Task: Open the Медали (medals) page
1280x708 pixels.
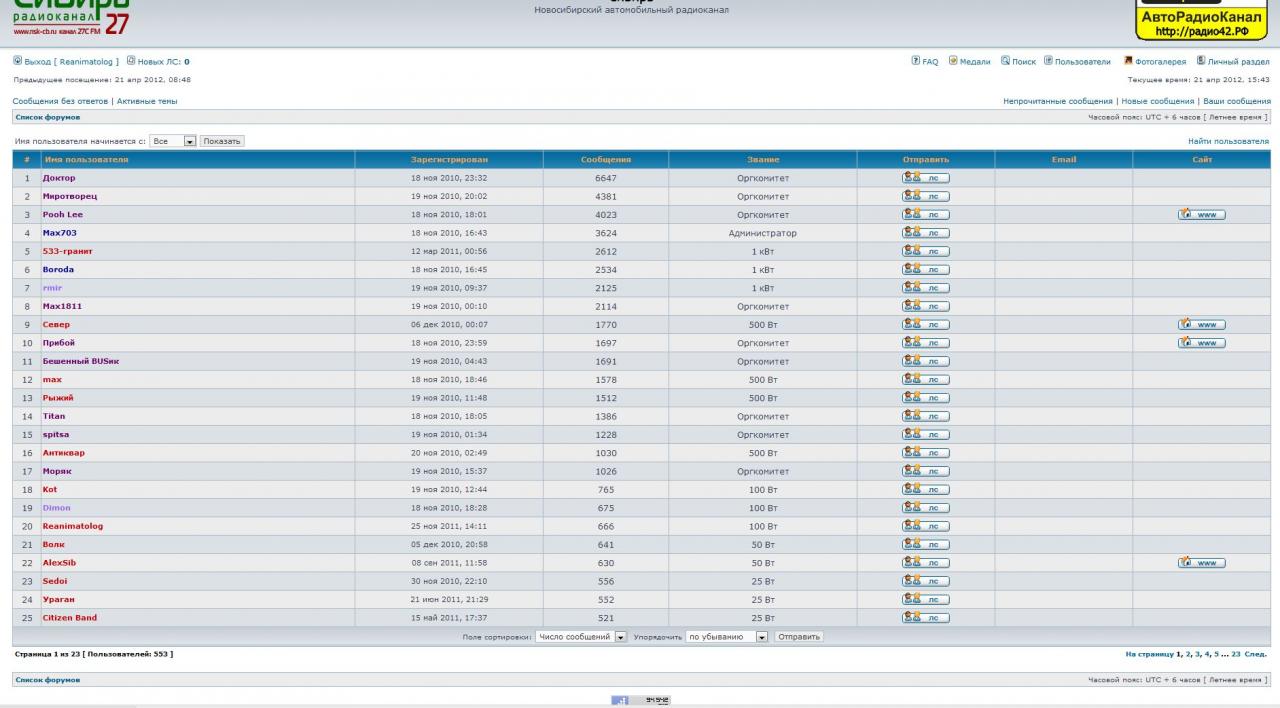Action: [974, 62]
